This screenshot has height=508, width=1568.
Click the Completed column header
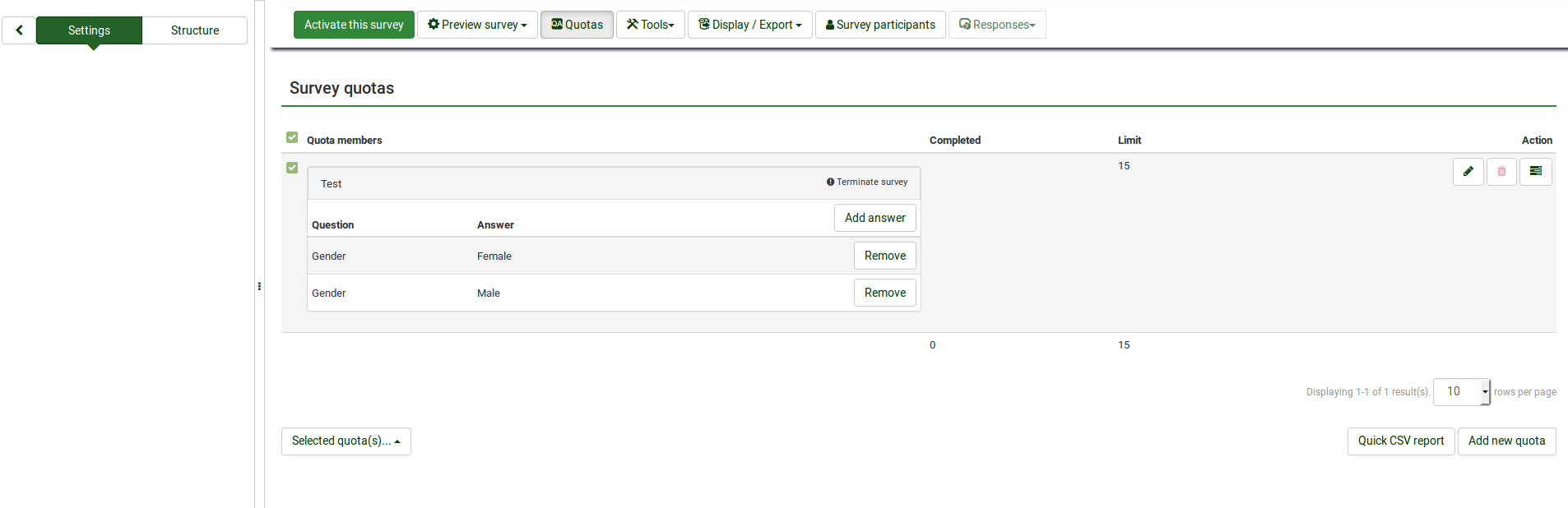[x=955, y=141]
